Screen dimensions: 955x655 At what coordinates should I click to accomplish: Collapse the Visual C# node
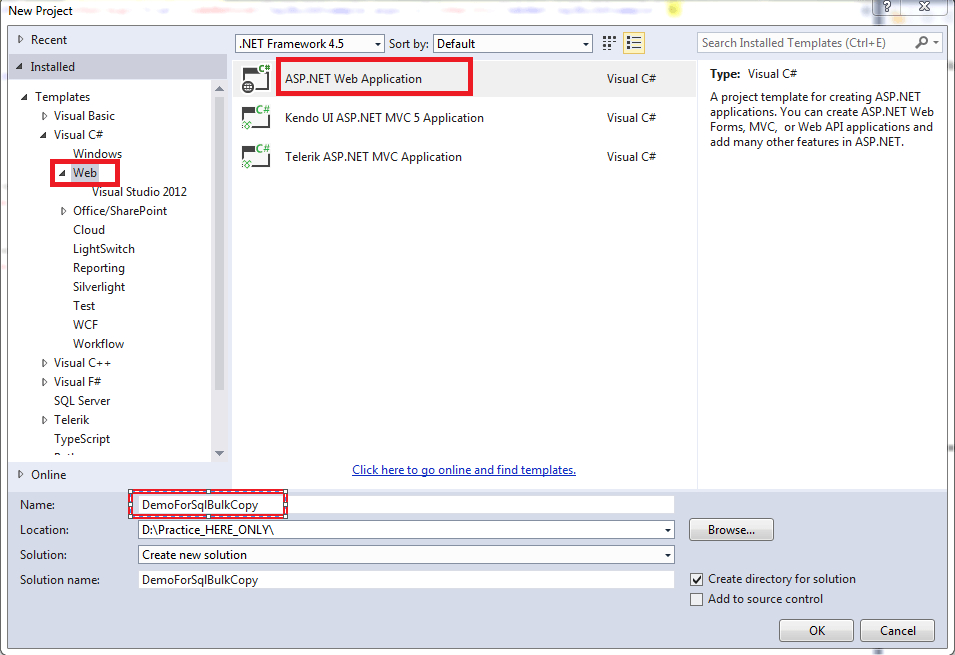point(43,135)
